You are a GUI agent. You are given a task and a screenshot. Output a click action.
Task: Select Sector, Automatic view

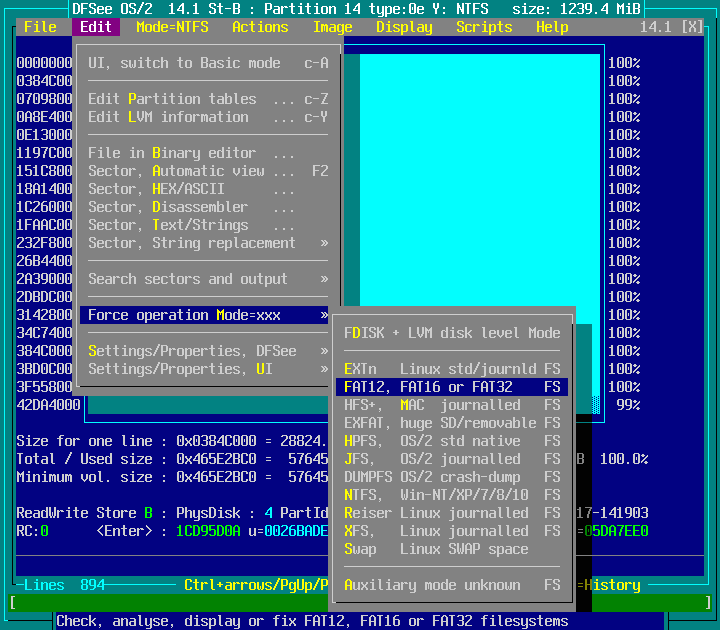click(208, 171)
